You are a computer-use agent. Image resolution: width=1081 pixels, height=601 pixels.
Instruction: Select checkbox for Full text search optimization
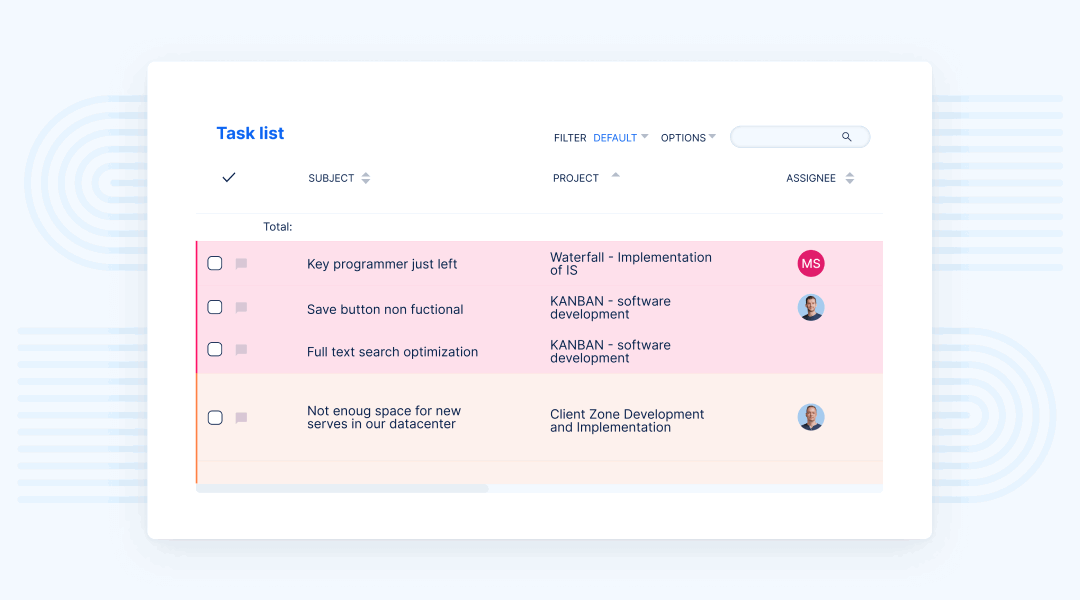coord(215,350)
